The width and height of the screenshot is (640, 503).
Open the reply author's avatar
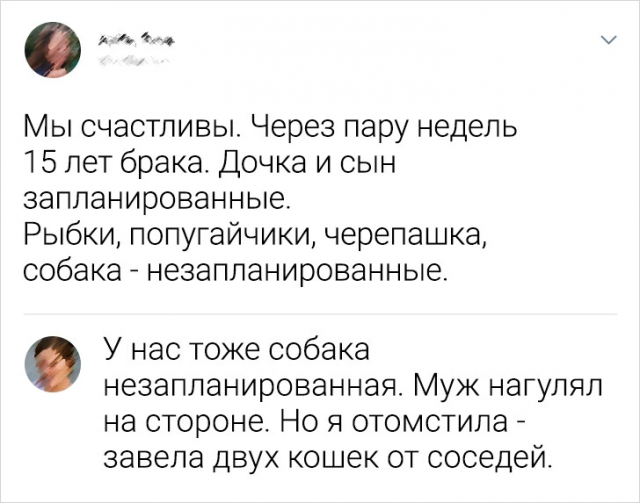pos(53,364)
